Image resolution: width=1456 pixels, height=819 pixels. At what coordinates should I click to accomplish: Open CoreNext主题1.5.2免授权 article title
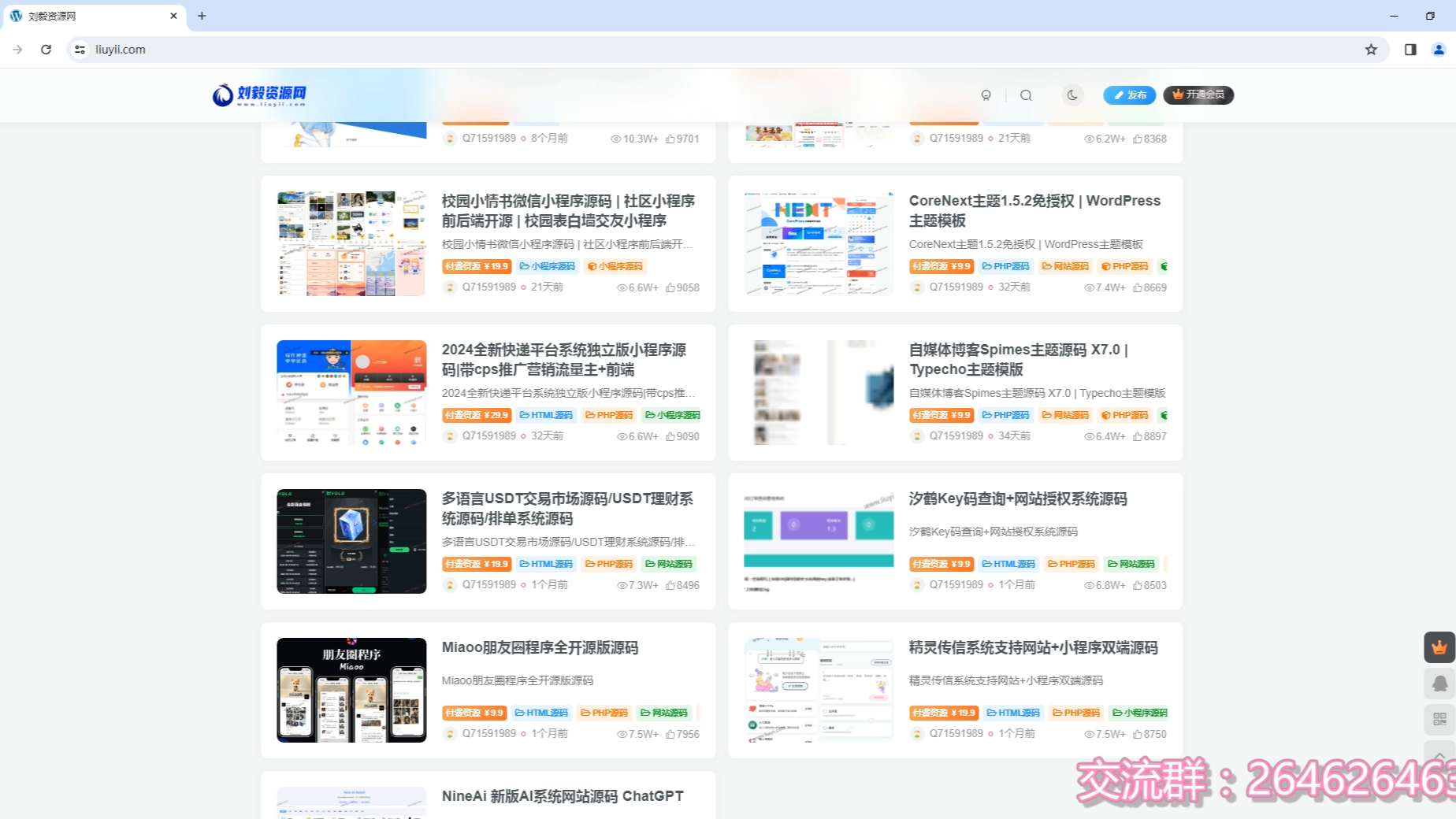(x=1034, y=210)
